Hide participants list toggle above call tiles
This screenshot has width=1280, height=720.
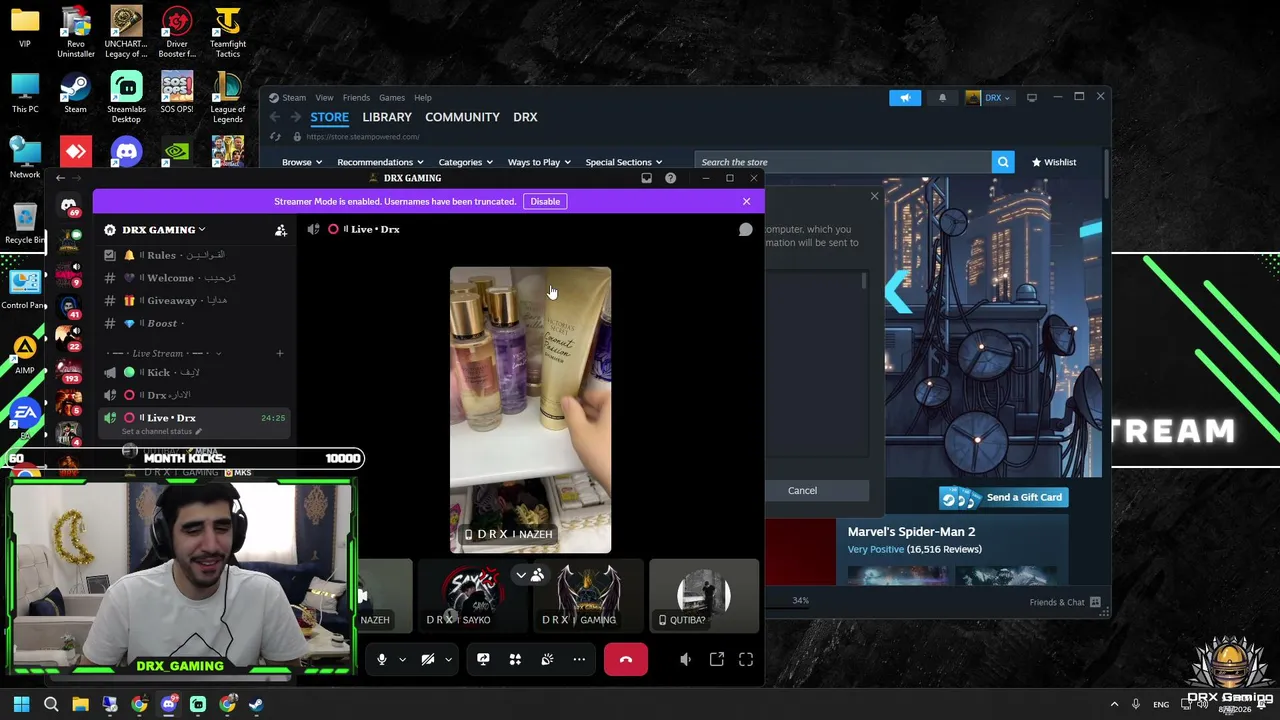(529, 576)
